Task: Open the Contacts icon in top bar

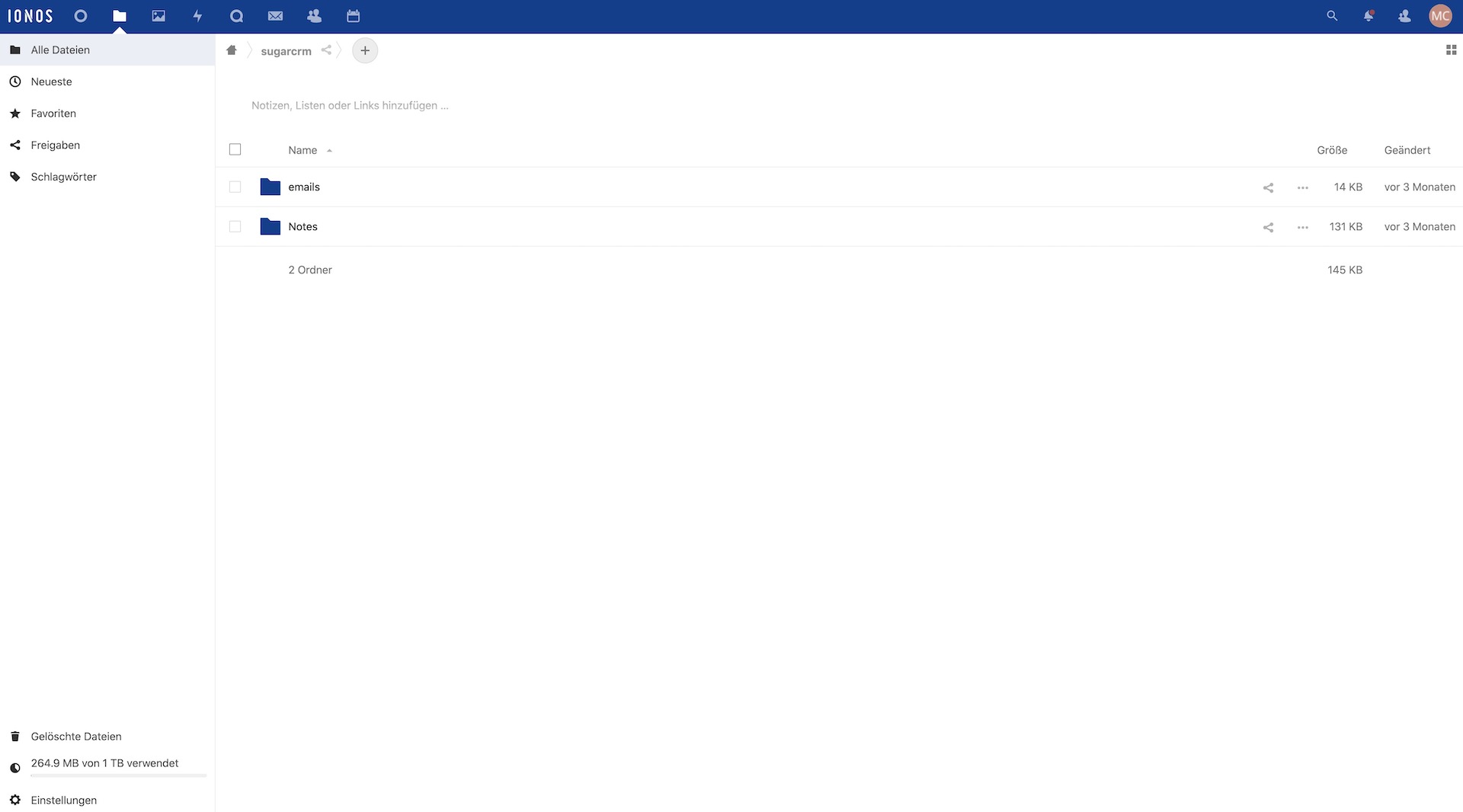Action: (x=314, y=16)
